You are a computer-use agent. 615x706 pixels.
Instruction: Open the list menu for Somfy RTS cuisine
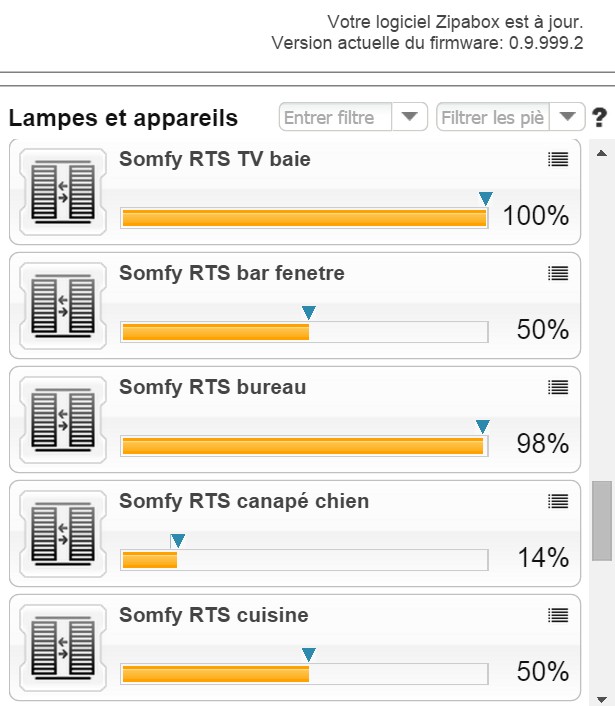558,615
